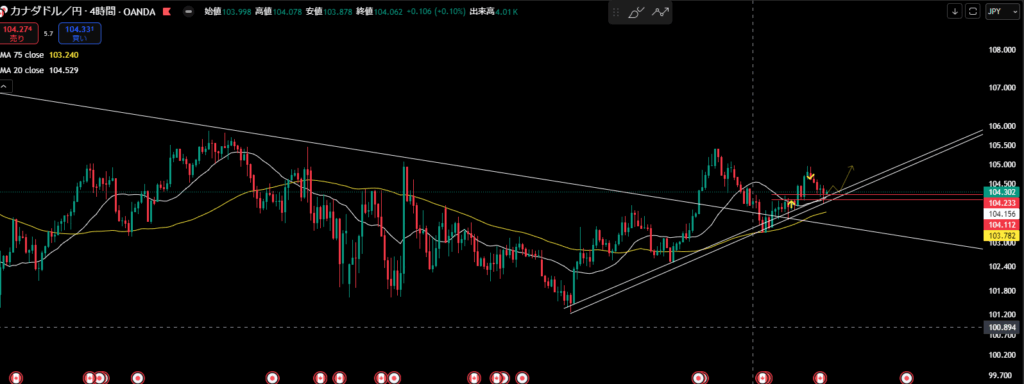Screen dimensions: 1024x384
Task: Select the yellow checkmark drawing near recent high
Action: [x=810, y=176]
